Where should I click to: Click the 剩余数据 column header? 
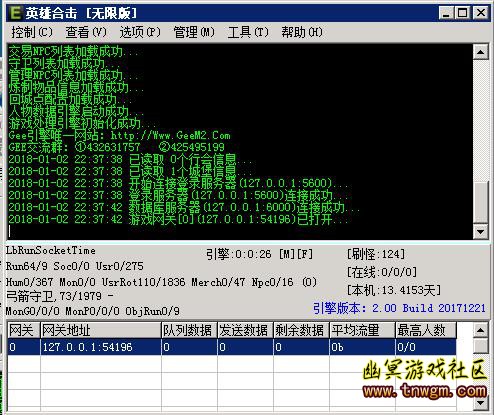pyautogui.click(x=301, y=330)
